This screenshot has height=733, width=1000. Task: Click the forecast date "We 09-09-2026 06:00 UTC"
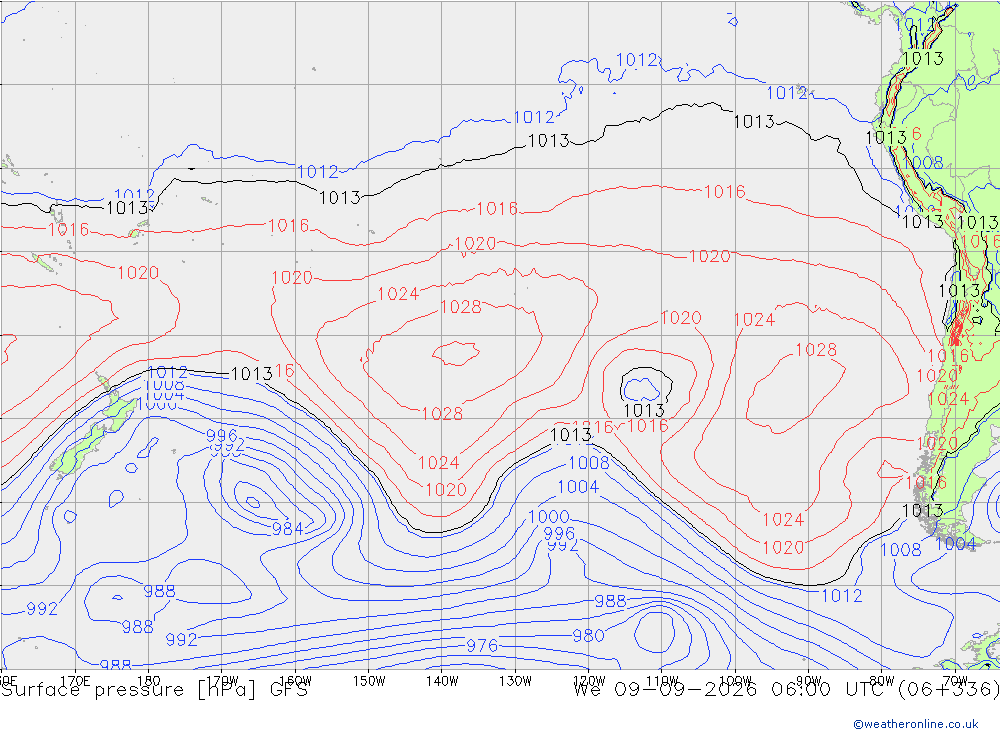pos(732,690)
